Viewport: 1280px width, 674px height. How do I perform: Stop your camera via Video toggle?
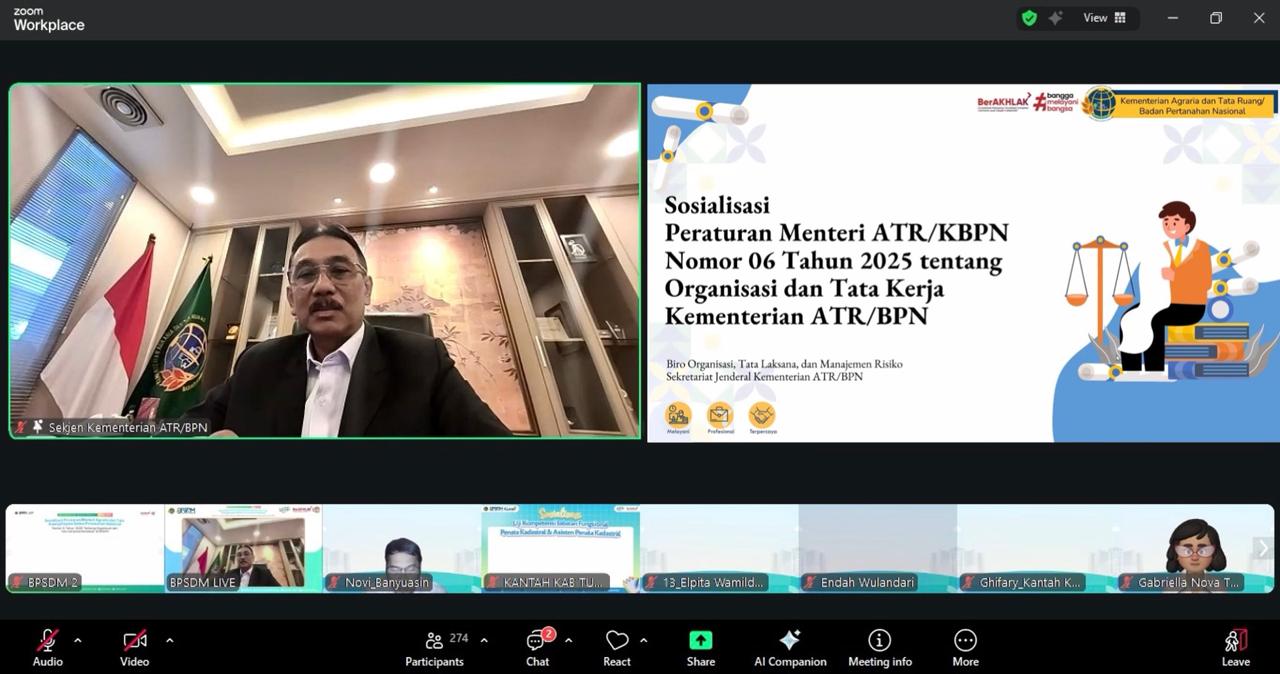point(134,640)
